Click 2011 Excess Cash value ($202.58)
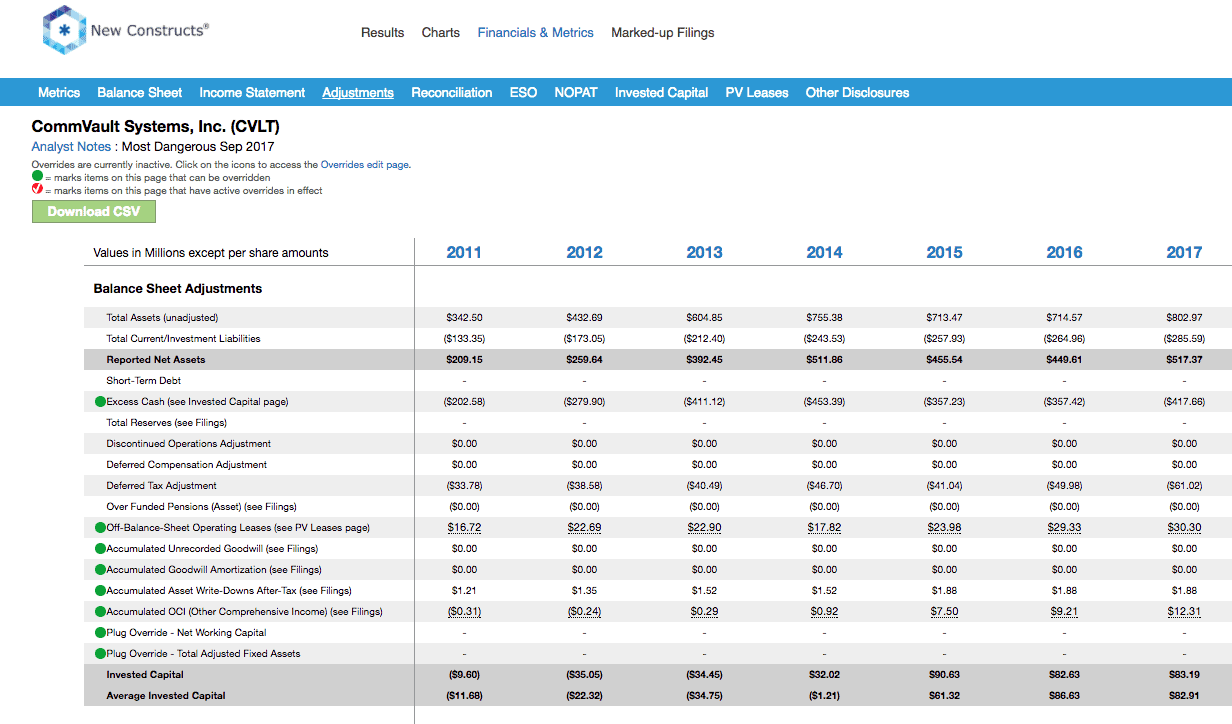Screen dimensions: 1232x724 (x=465, y=402)
